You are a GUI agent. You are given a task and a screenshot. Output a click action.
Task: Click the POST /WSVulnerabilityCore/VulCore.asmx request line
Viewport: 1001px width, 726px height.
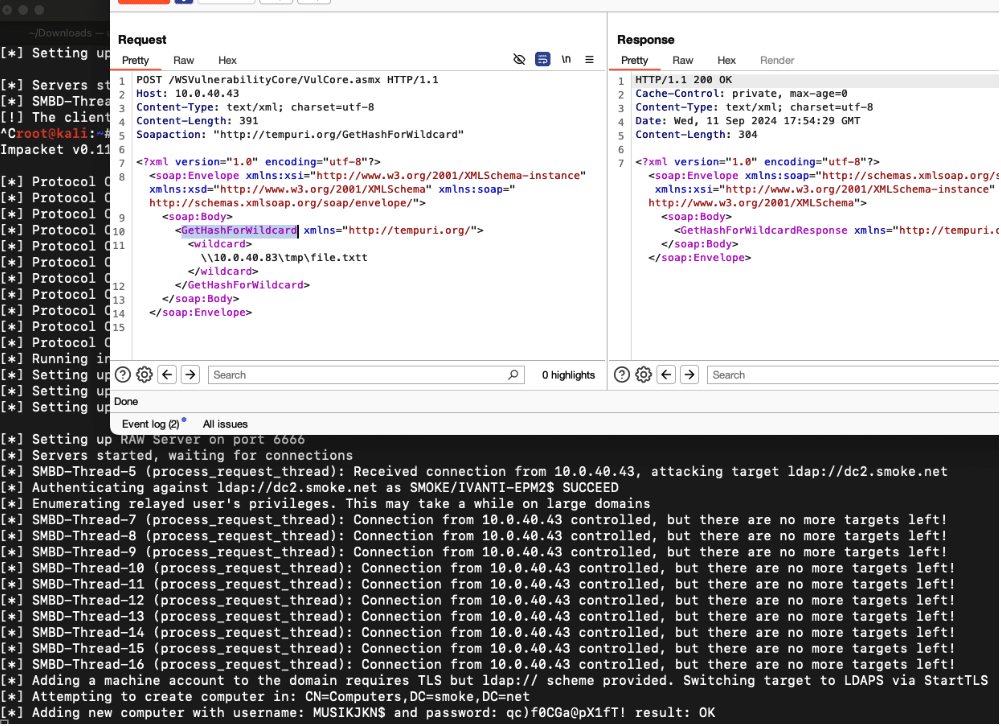click(287, 80)
